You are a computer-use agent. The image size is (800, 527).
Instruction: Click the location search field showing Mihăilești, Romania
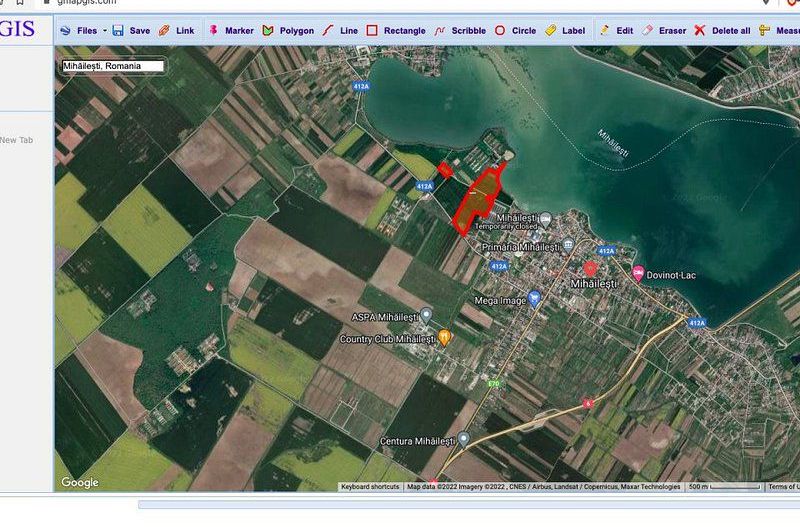pos(111,66)
